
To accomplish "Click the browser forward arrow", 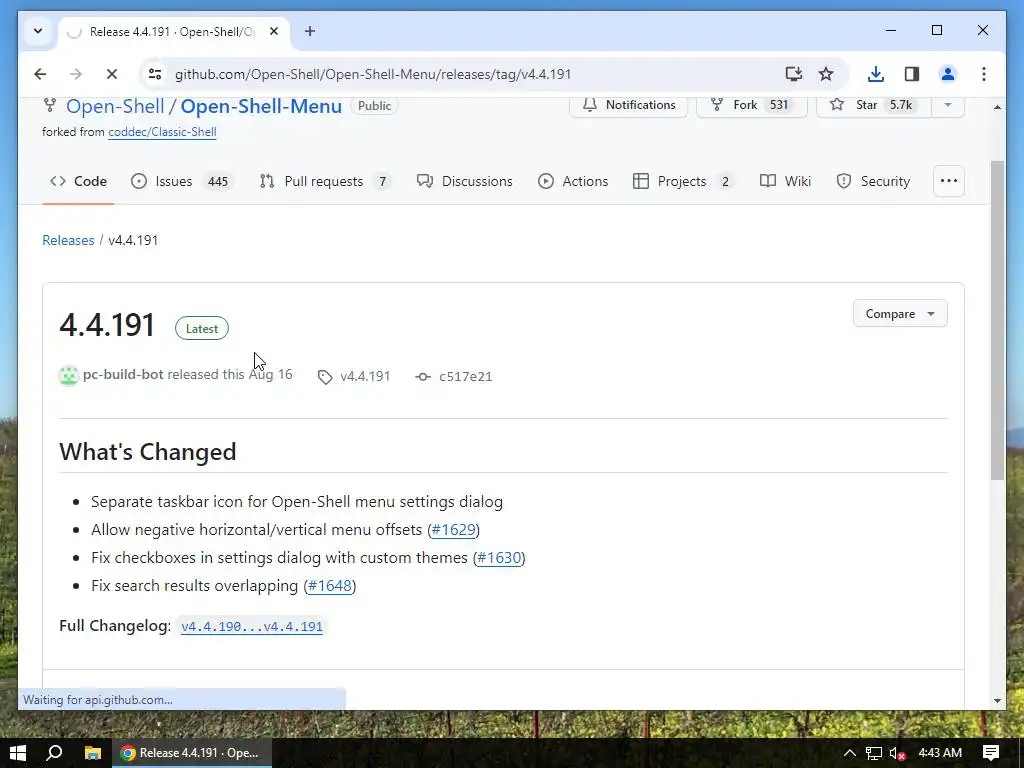I will [76, 74].
